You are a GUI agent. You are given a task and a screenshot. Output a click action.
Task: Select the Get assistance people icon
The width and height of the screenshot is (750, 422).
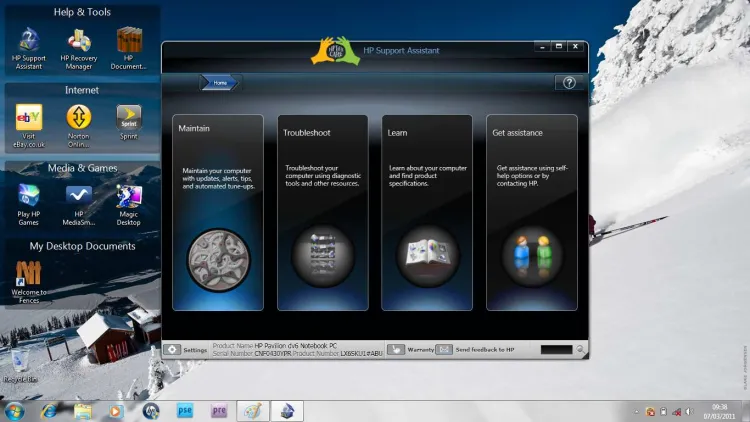coord(531,256)
